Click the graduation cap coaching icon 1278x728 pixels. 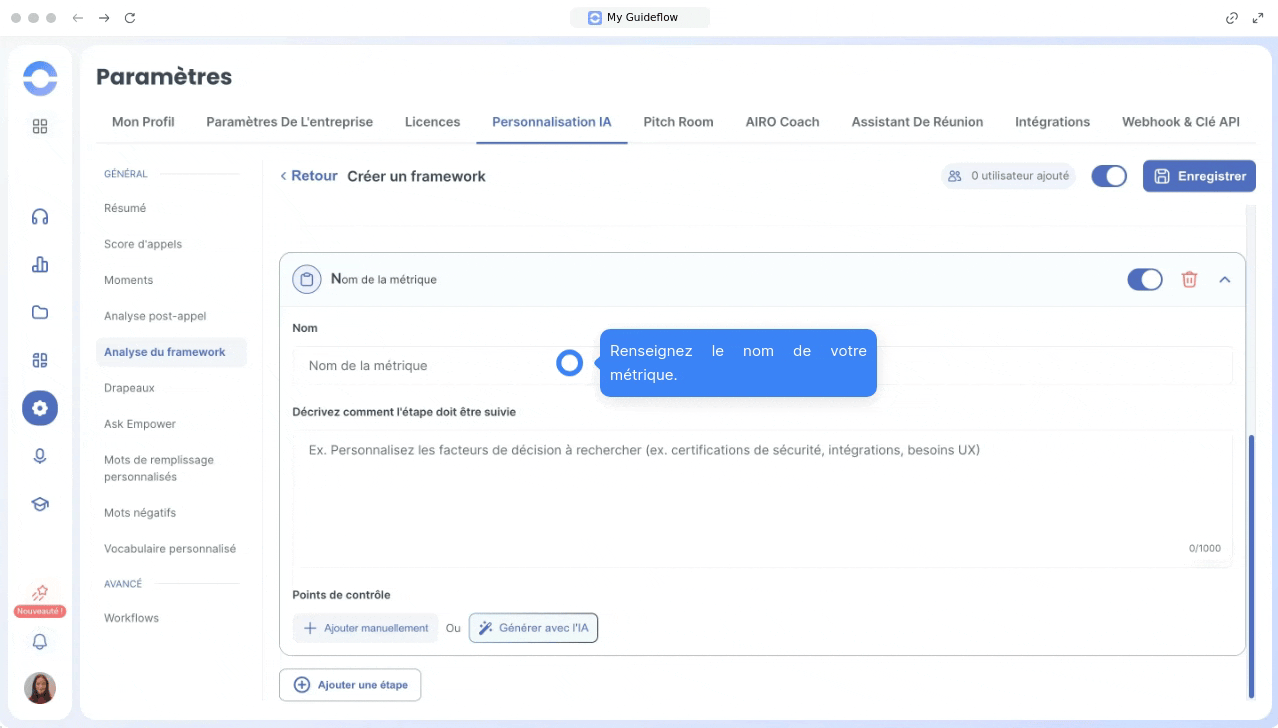(40, 504)
